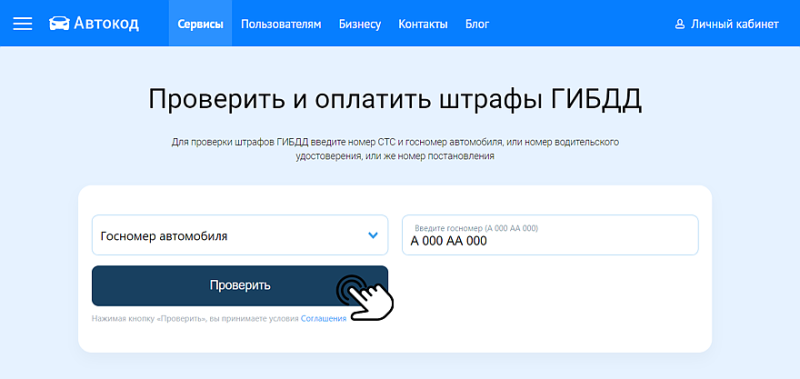Open Личный кабинет account link
Viewport: 800px width, 379px height.
(734, 24)
